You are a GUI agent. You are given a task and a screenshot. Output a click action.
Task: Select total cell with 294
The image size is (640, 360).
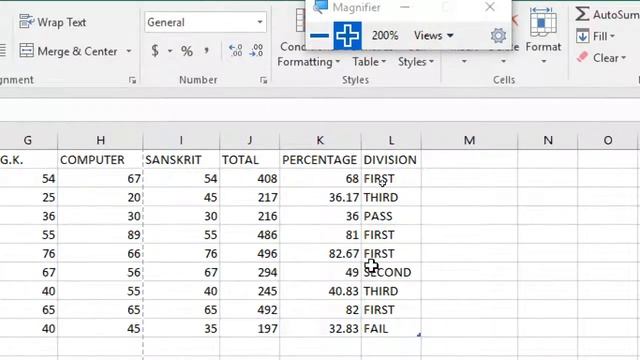(x=249, y=272)
